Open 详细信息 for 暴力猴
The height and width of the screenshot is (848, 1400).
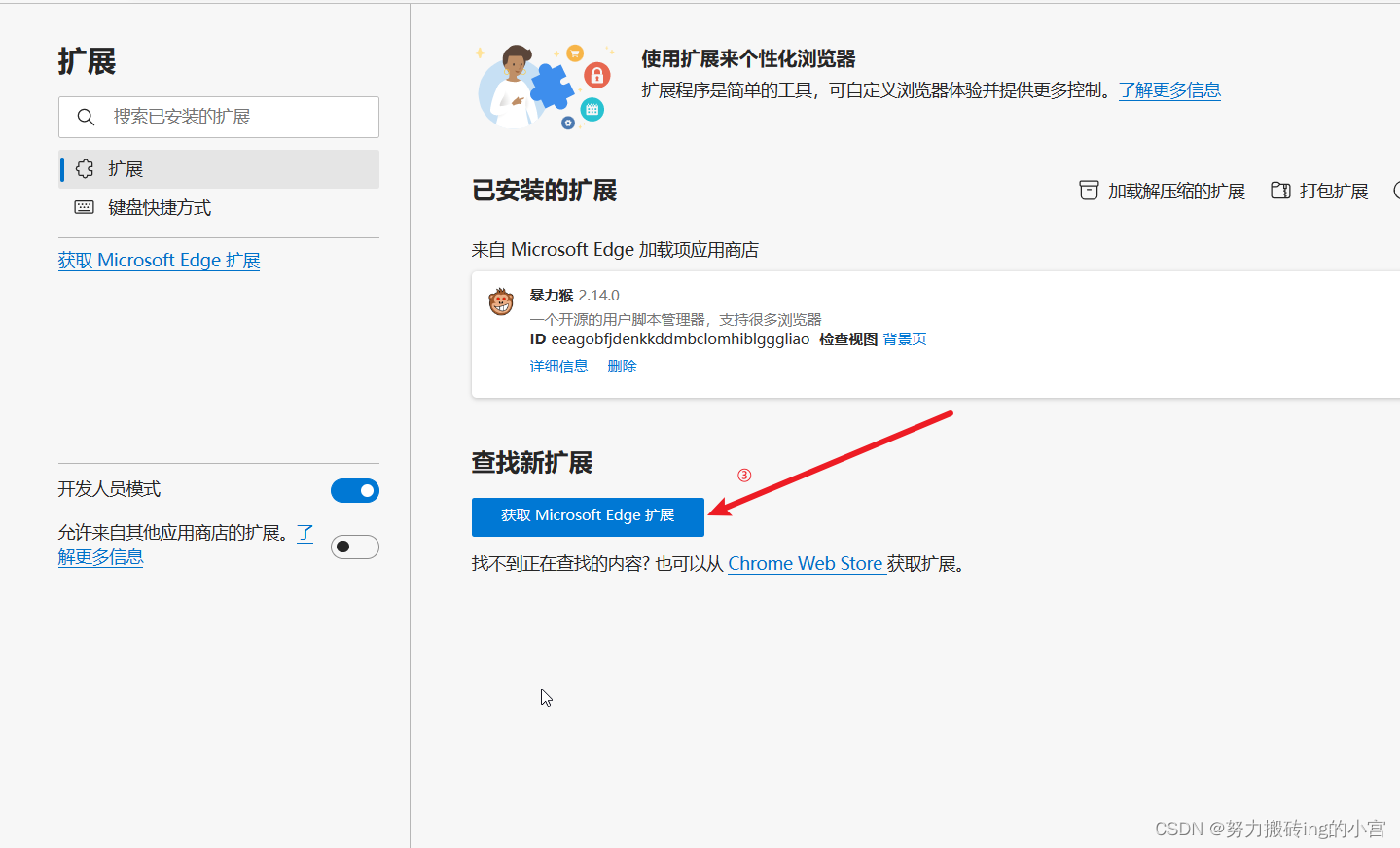point(558,367)
